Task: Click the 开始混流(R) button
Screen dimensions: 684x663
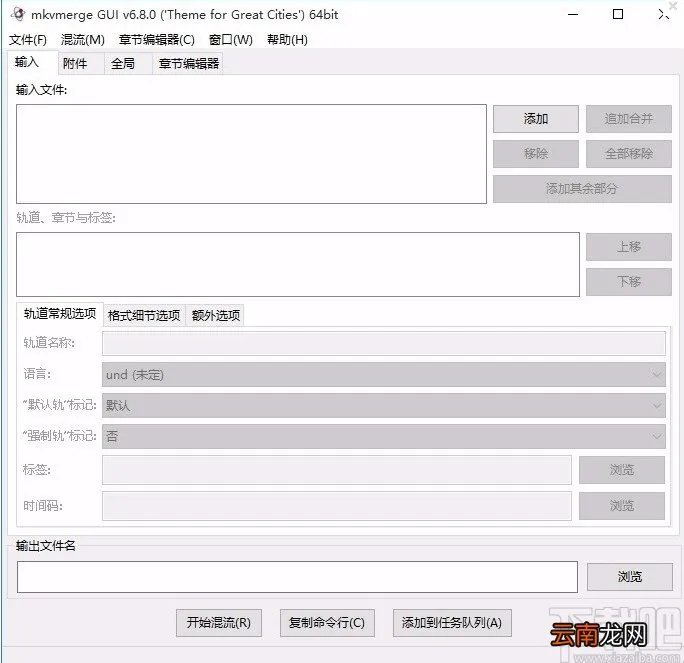Action: [x=219, y=623]
